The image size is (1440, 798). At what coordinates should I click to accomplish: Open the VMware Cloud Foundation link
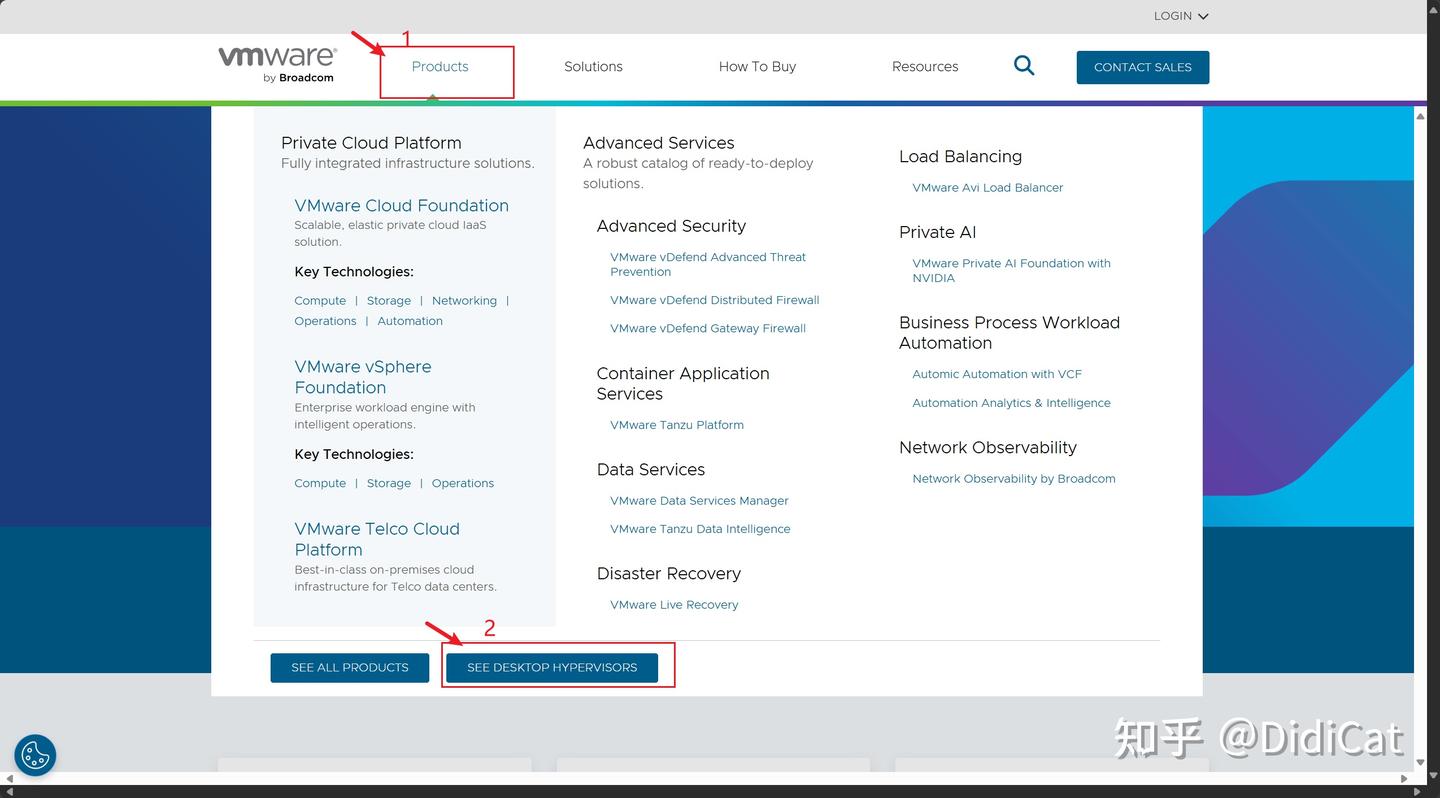click(401, 205)
